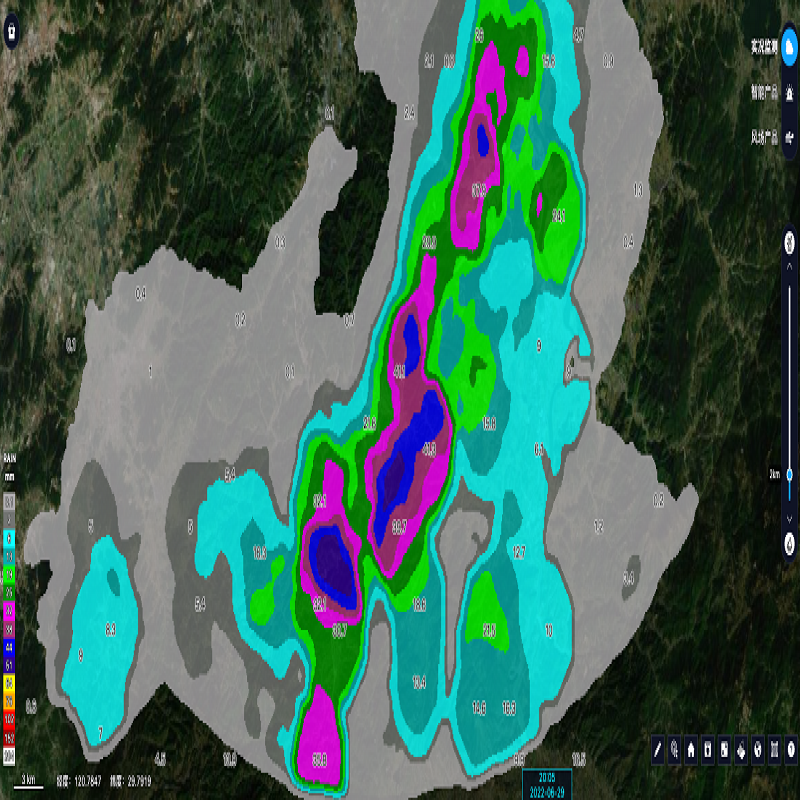Click the round icon below the height slider

pos(789,543)
